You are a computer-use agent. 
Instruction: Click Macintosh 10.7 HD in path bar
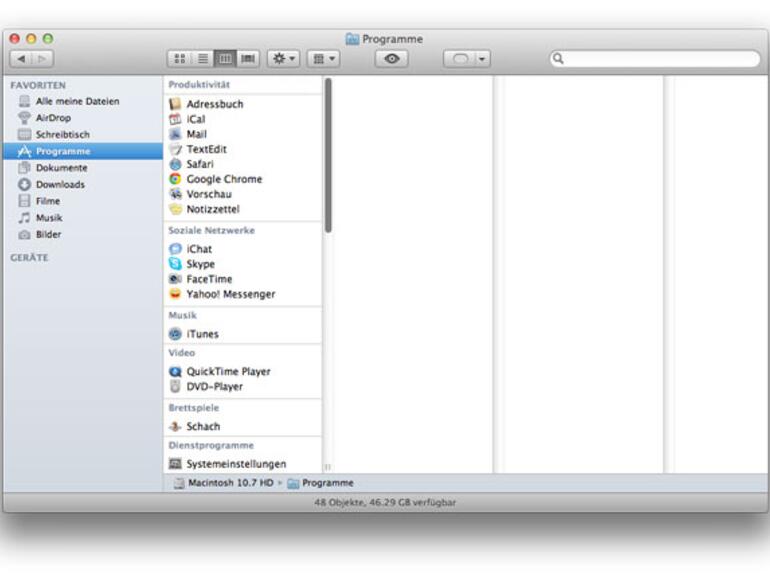[x=224, y=483]
